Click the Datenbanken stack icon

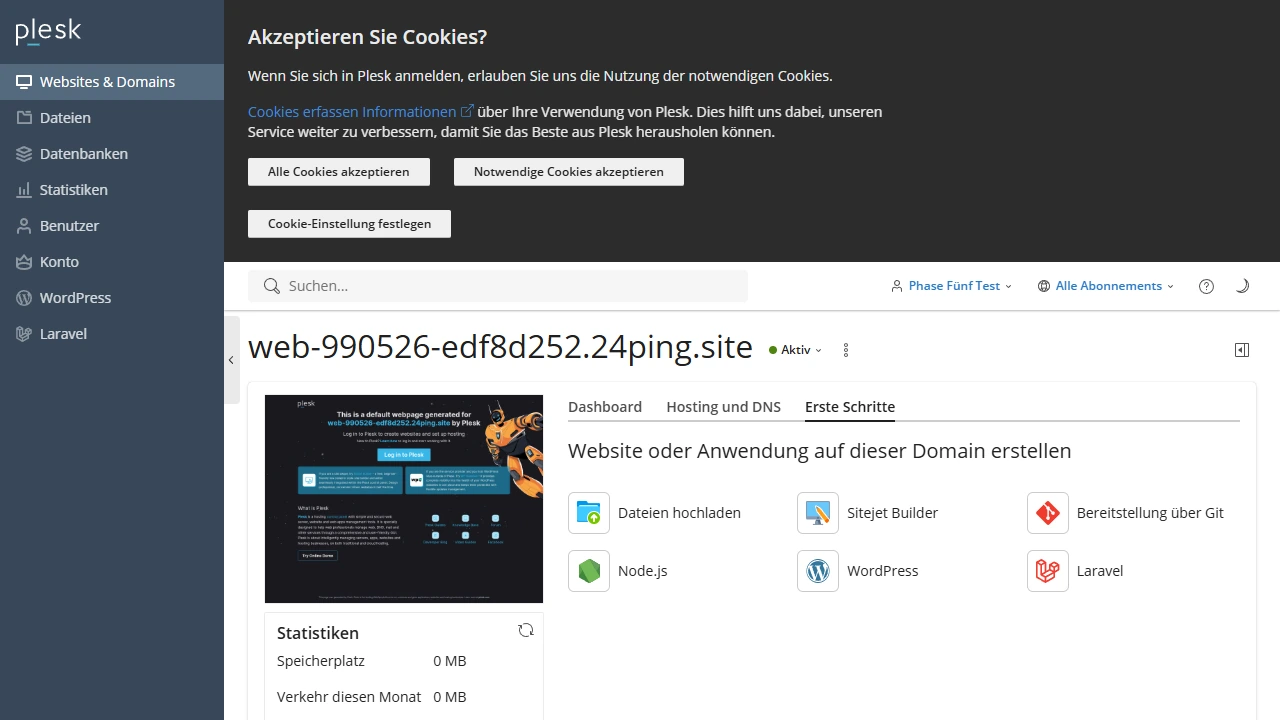point(24,154)
